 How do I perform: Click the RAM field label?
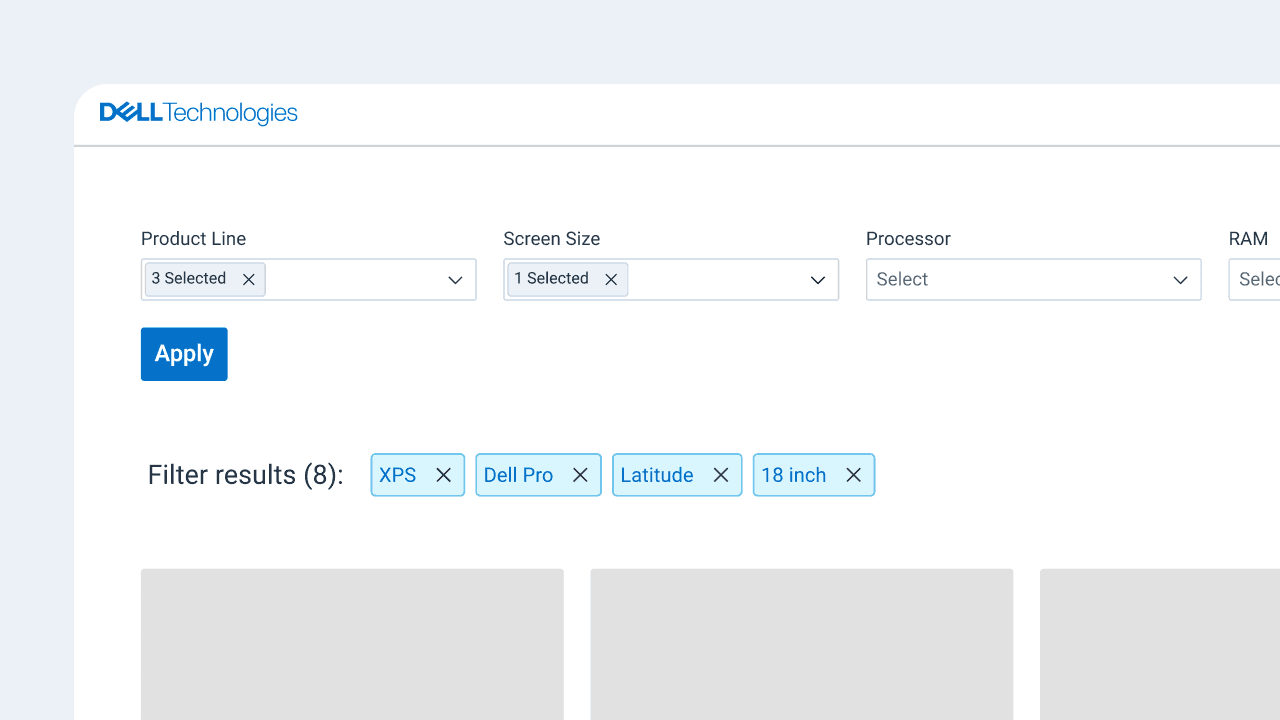coord(1248,239)
